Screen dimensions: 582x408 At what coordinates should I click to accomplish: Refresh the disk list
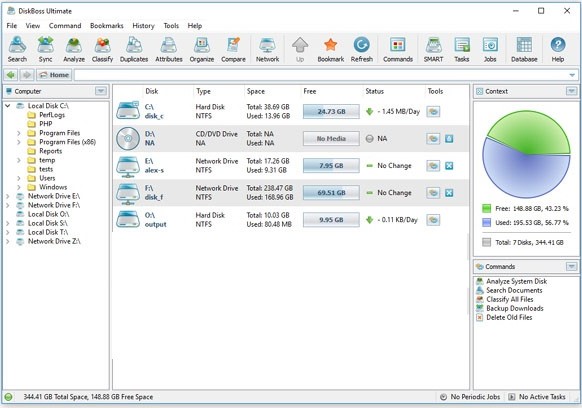coord(362,49)
